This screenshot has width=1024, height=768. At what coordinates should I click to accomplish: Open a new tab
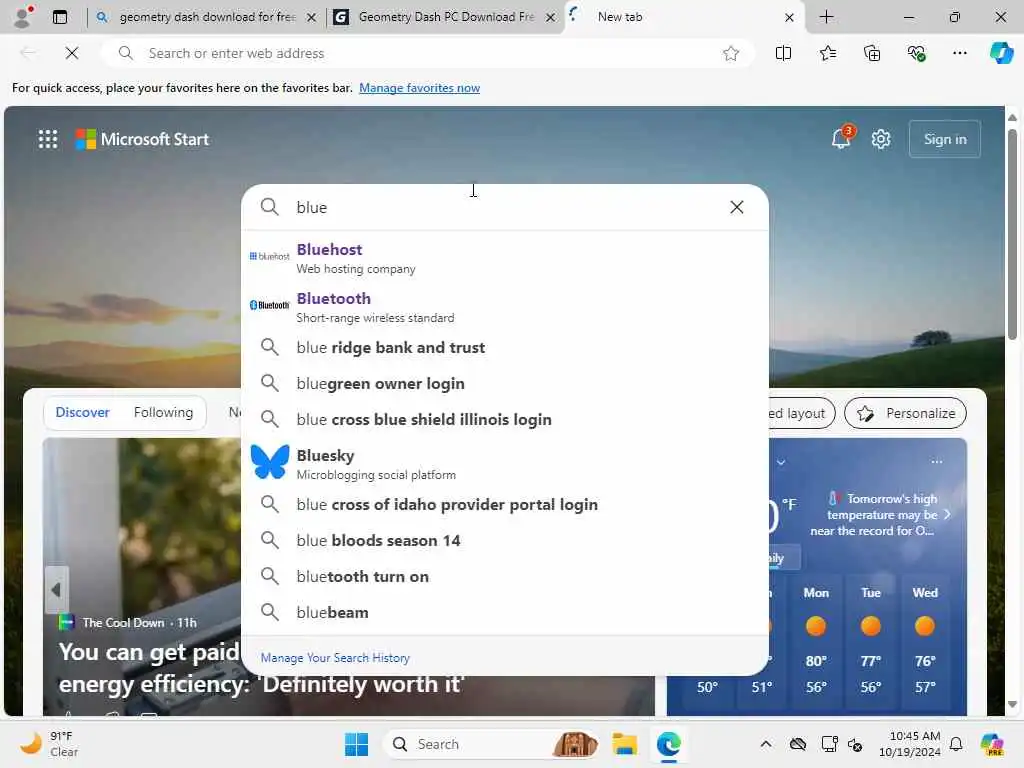[x=826, y=17]
